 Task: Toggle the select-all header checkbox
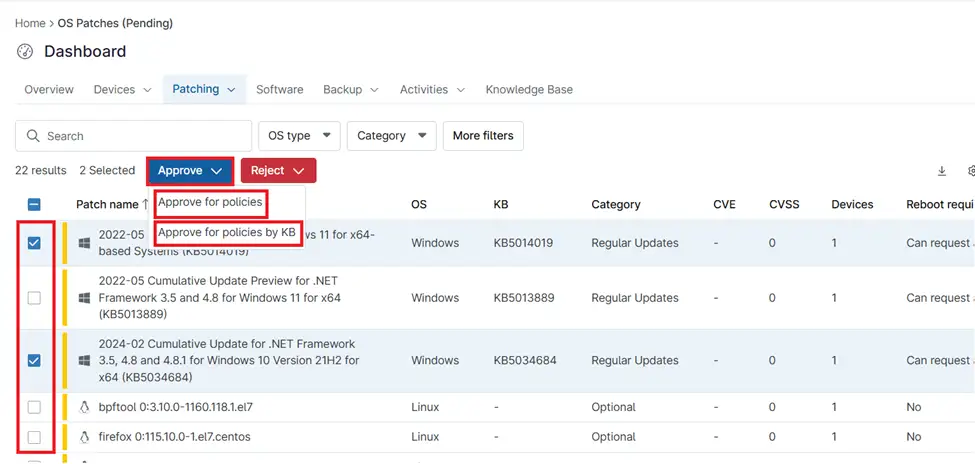(34, 204)
